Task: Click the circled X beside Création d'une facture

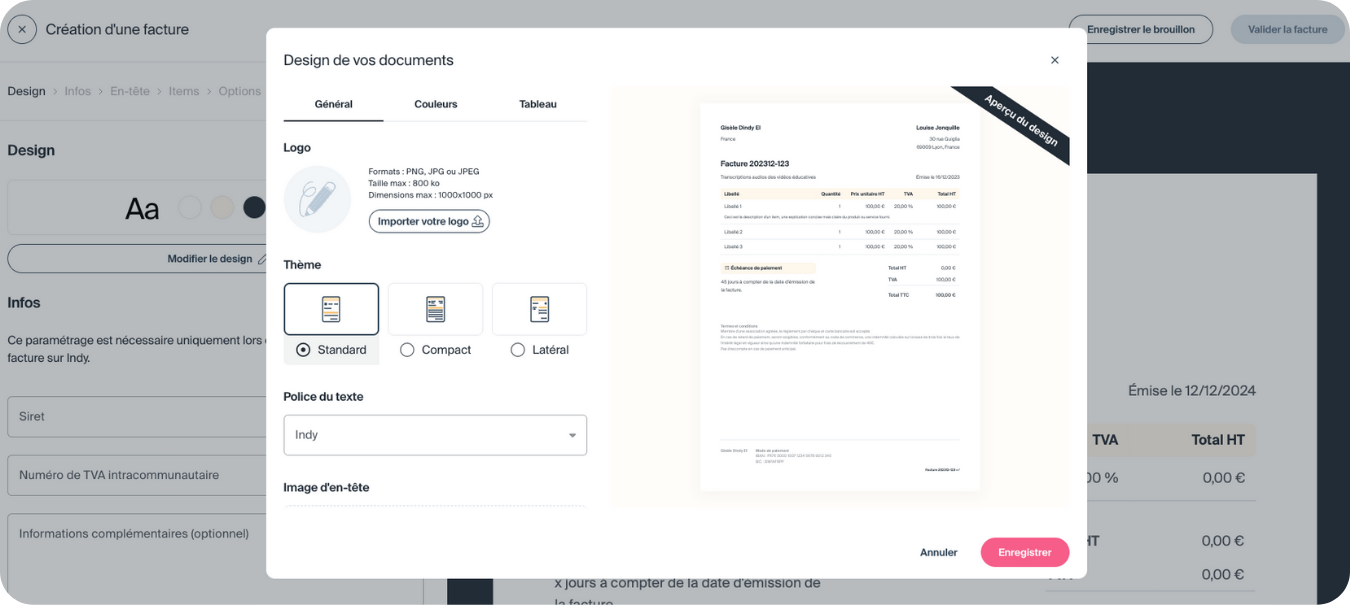Action: pos(22,30)
